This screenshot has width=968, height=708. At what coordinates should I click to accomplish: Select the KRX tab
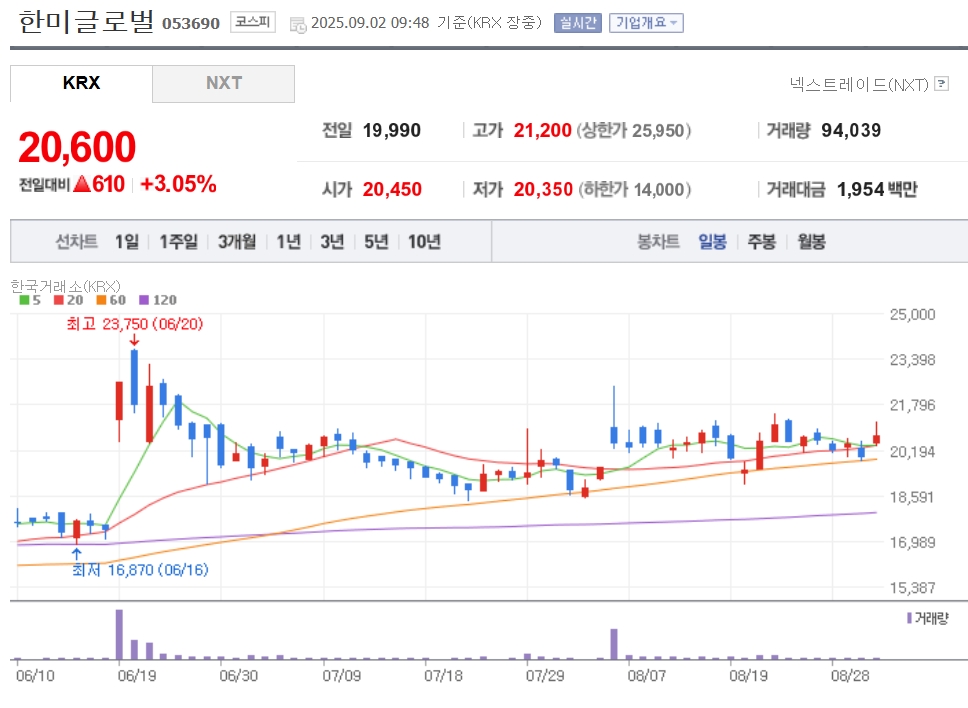click(81, 83)
